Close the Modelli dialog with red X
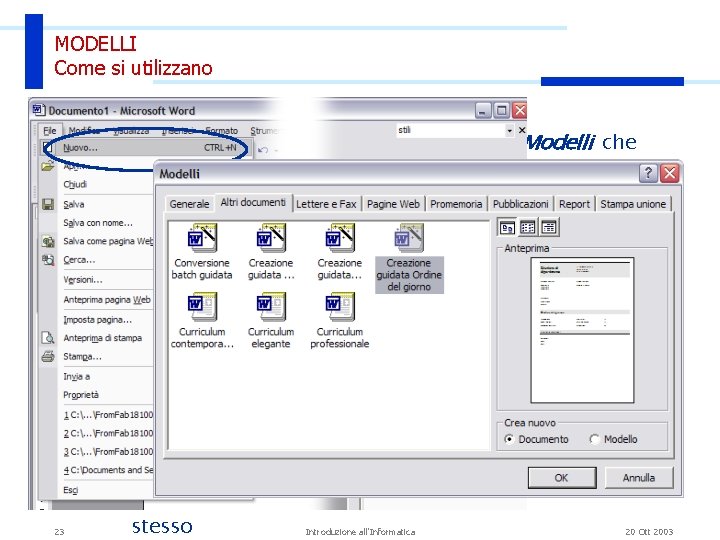 point(669,173)
